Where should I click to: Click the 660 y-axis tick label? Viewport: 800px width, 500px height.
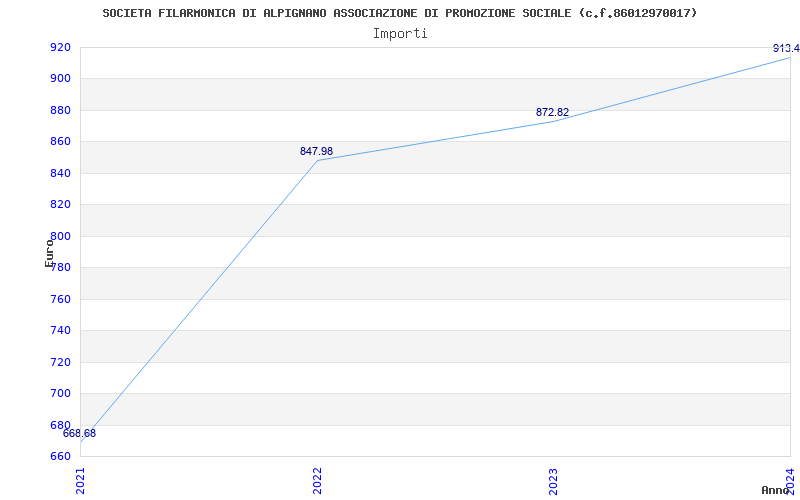pyautogui.click(x=60, y=456)
